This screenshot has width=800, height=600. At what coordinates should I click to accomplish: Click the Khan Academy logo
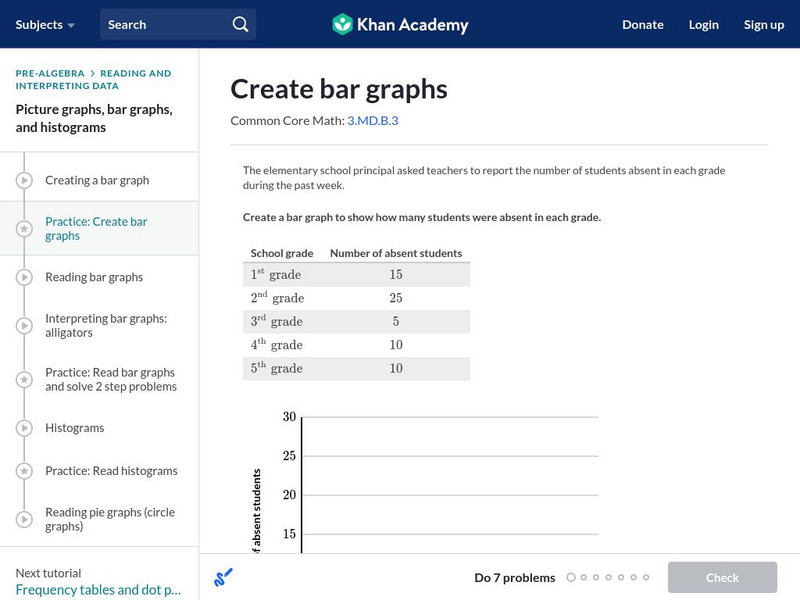pyautogui.click(x=400, y=24)
